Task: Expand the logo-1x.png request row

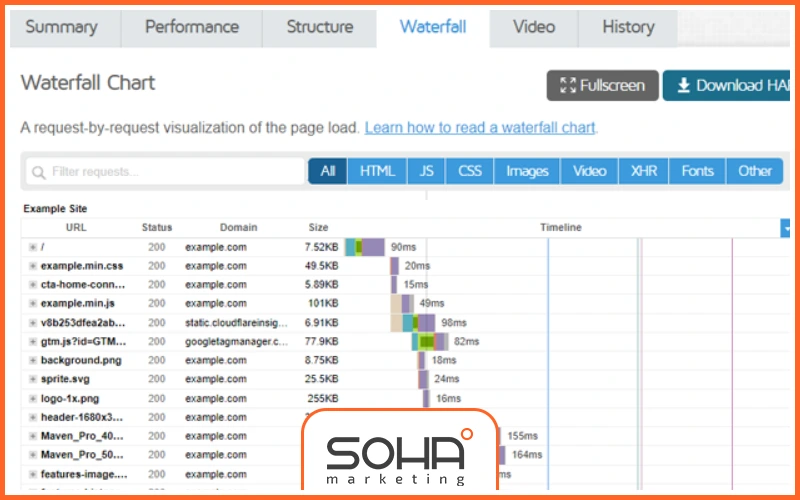Action: [33, 399]
